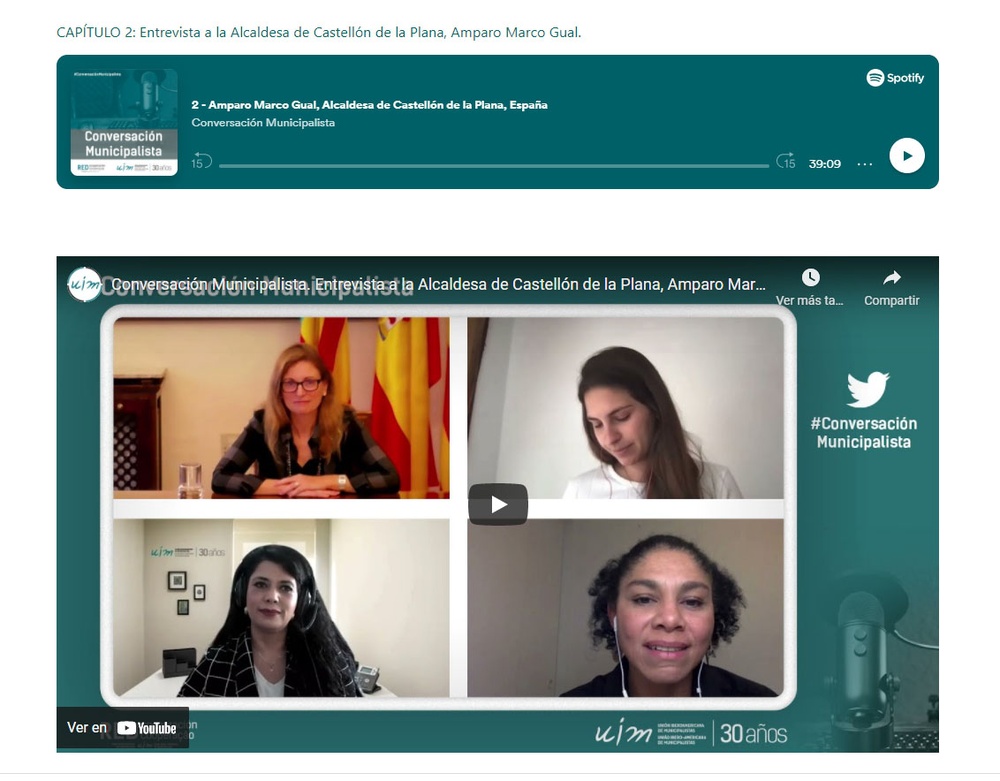Open the Amparo Marco Gual episode title
This screenshot has height=781, width=1000.
(369, 105)
